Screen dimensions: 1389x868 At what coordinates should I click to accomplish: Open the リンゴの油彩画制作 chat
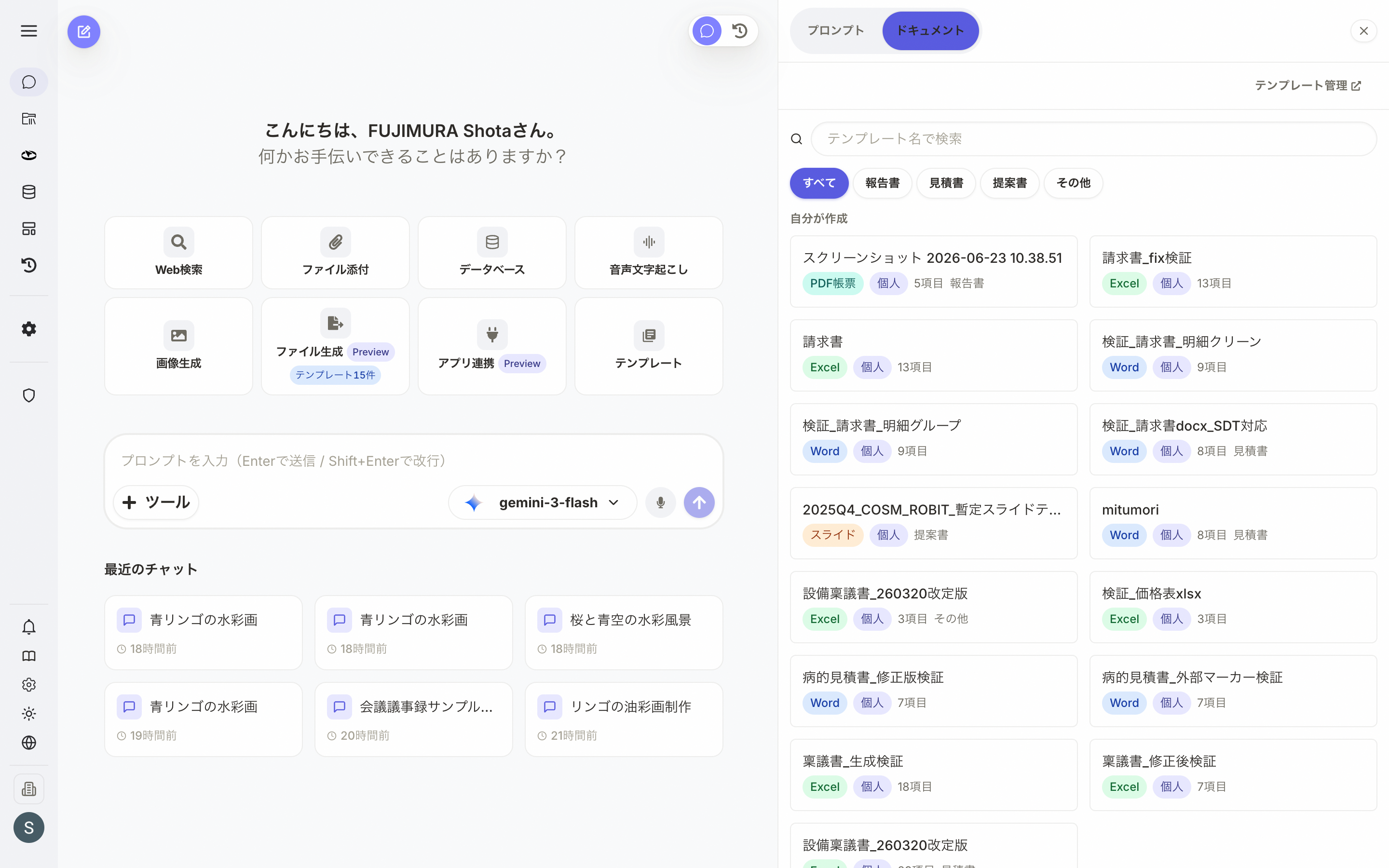click(x=623, y=719)
